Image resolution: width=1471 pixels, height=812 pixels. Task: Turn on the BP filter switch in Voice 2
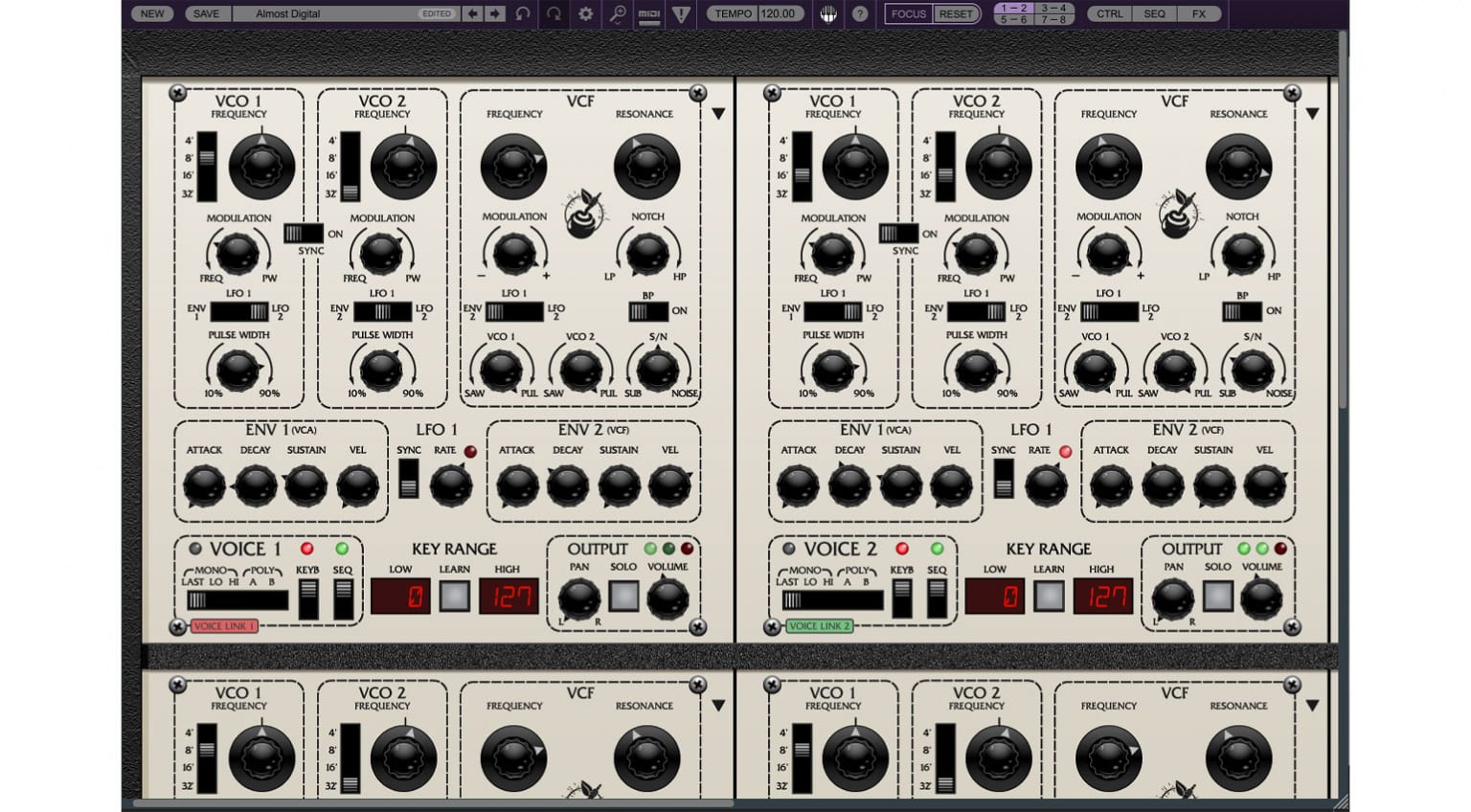pyautogui.click(x=1241, y=310)
